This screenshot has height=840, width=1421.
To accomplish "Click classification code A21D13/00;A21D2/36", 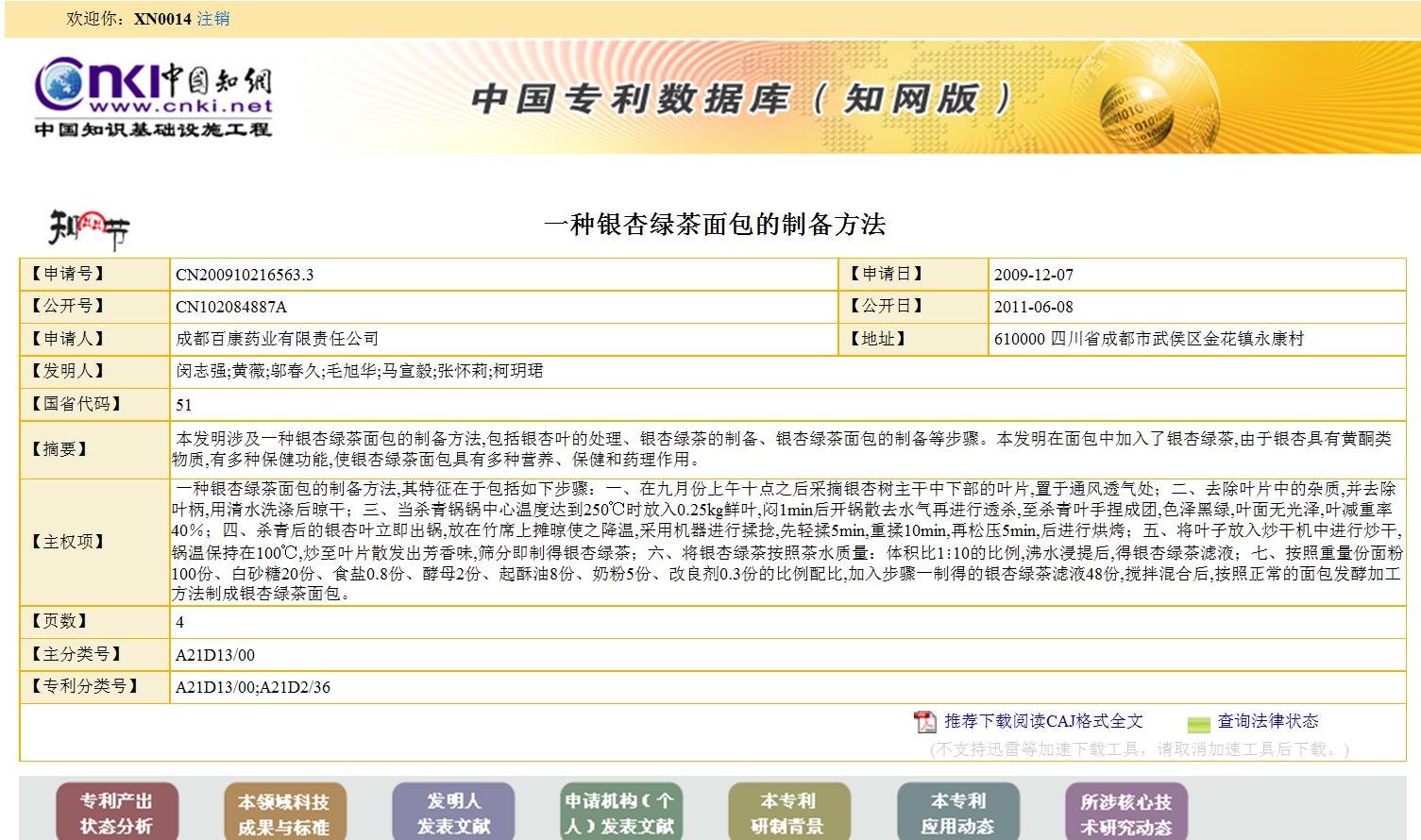I will [x=253, y=687].
